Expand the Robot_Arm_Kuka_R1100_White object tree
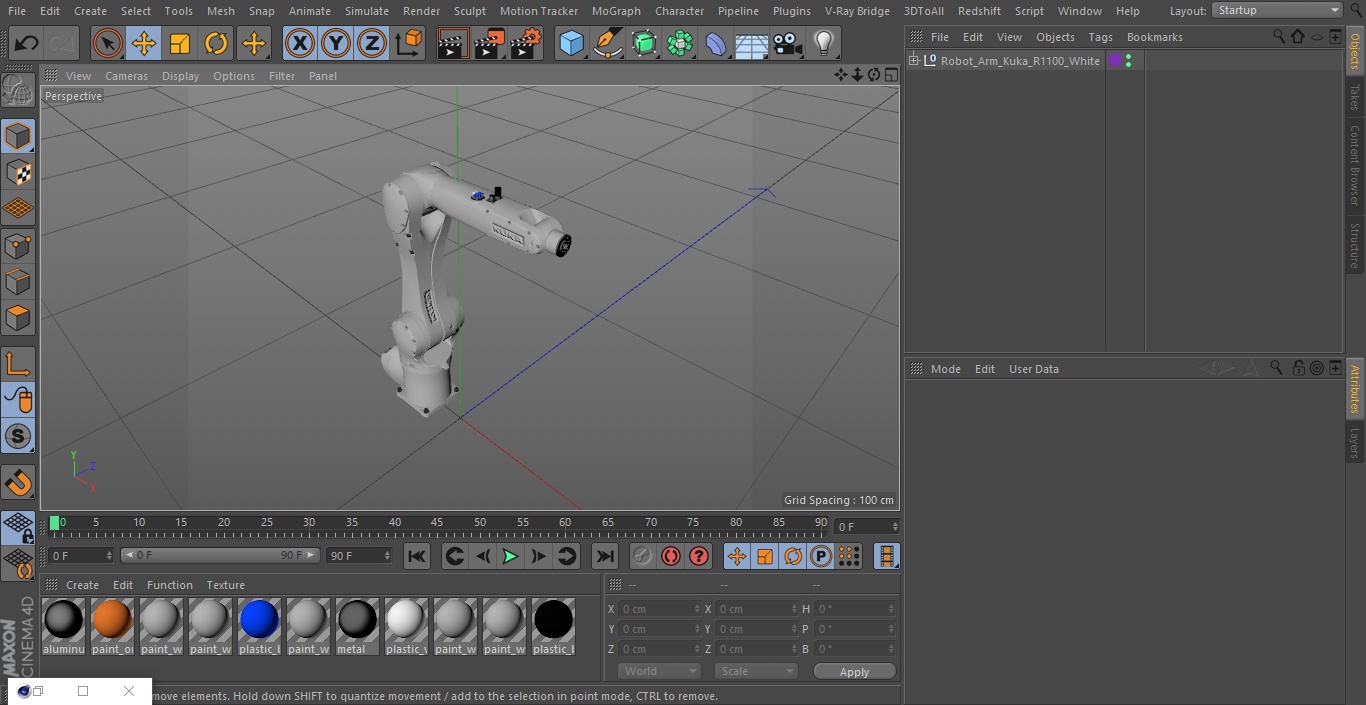 (x=913, y=61)
